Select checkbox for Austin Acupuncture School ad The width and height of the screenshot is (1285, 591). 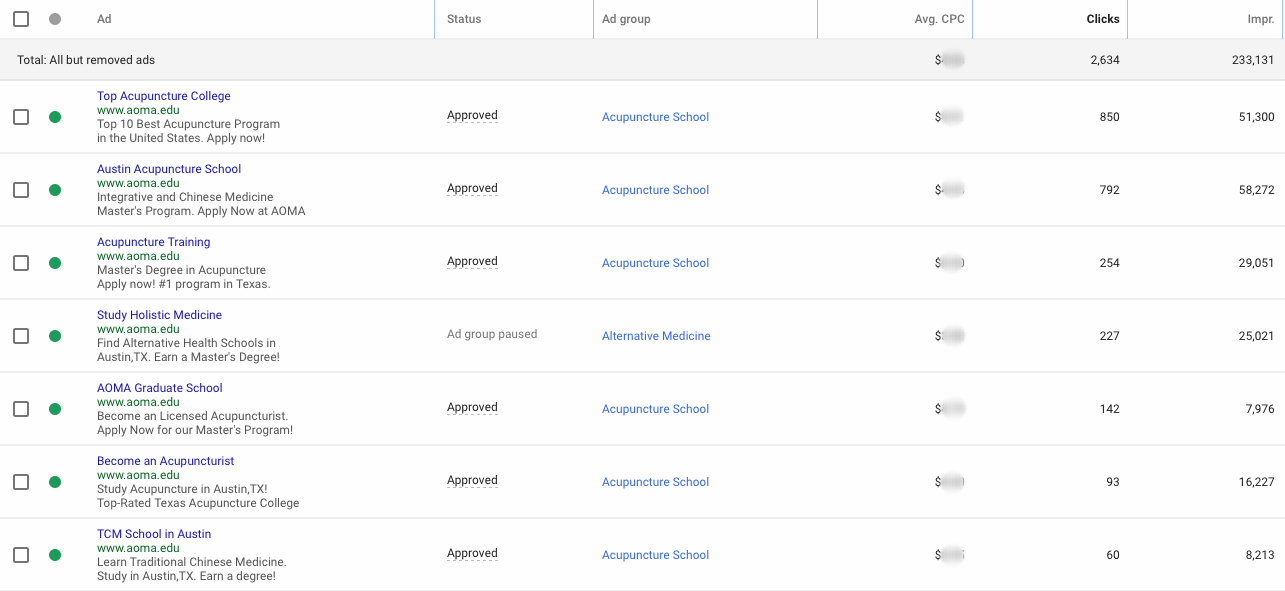(x=21, y=190)
